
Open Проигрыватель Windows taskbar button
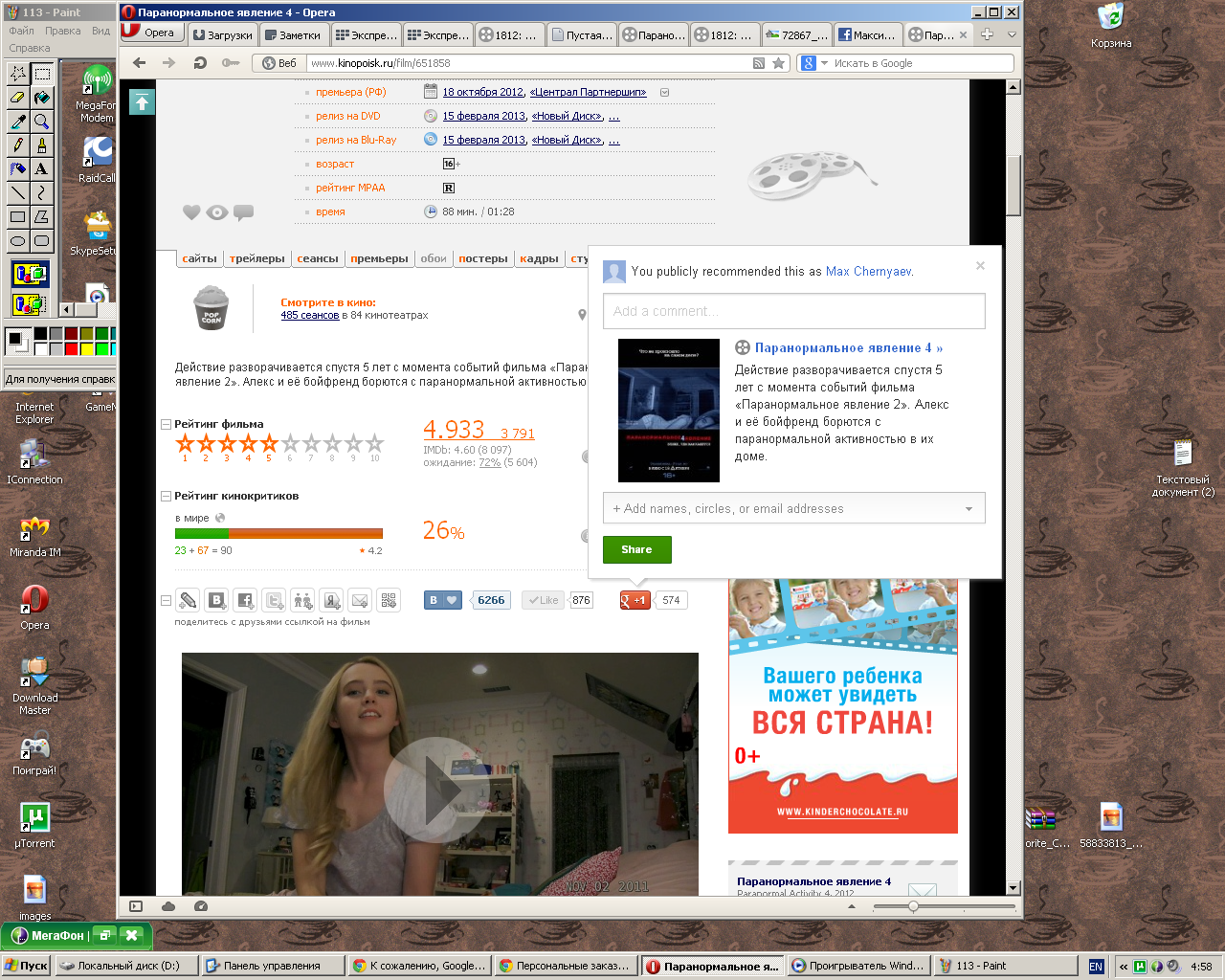857,966
